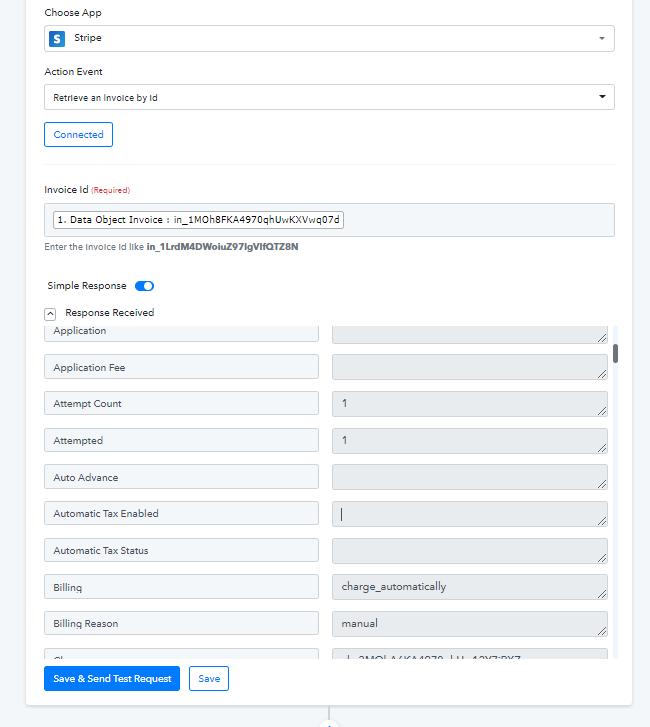Click the Invoice Id input field
Image resolution: width=650 pixels, height=727 pixels.
tap(329, 220)
